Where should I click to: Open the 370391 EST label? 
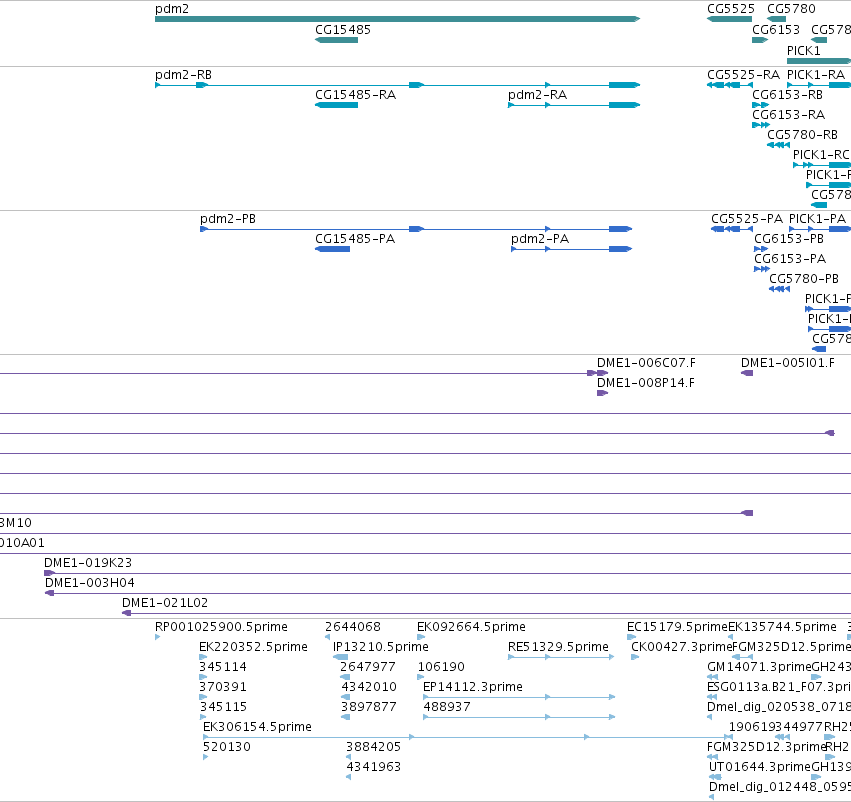(223, 688)
